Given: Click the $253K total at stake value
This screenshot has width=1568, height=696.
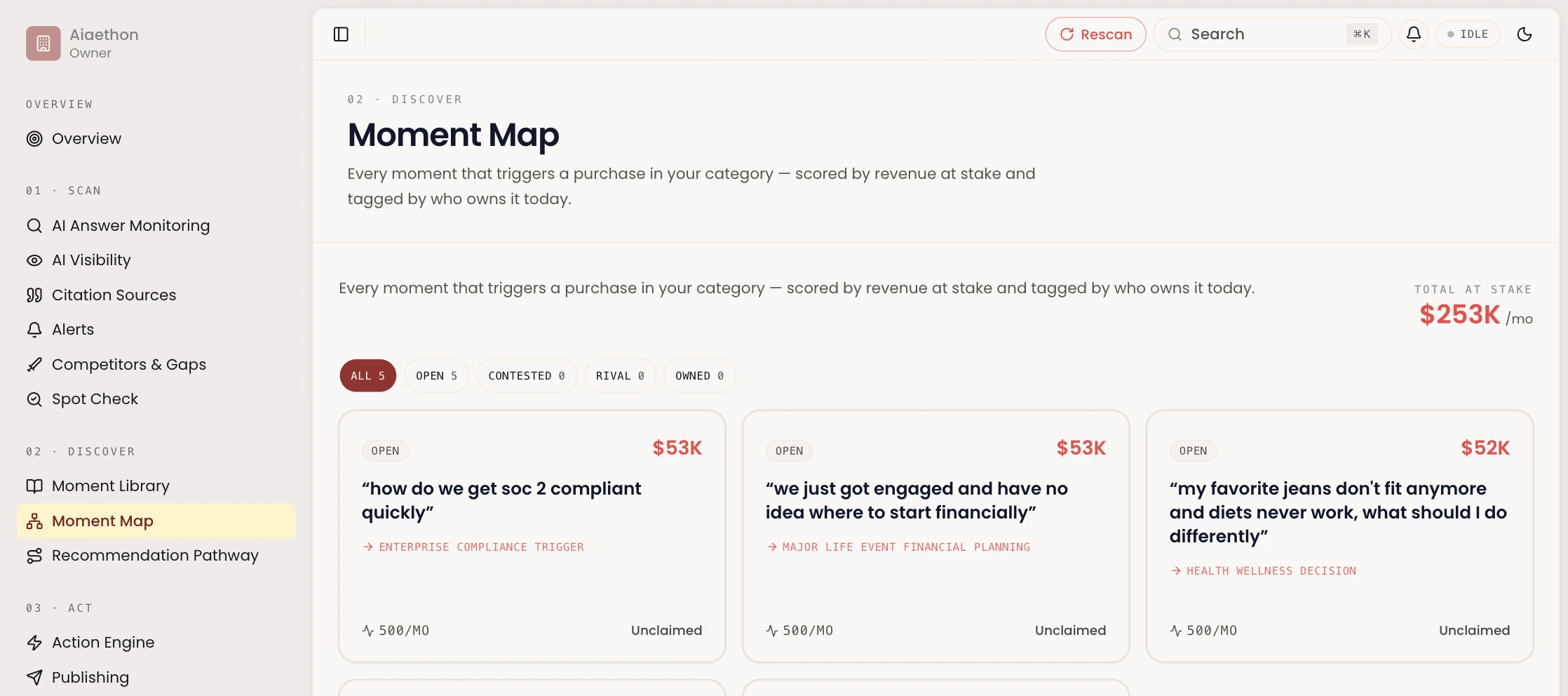Looking at the screenshot, I should [x=1460, y=315].
